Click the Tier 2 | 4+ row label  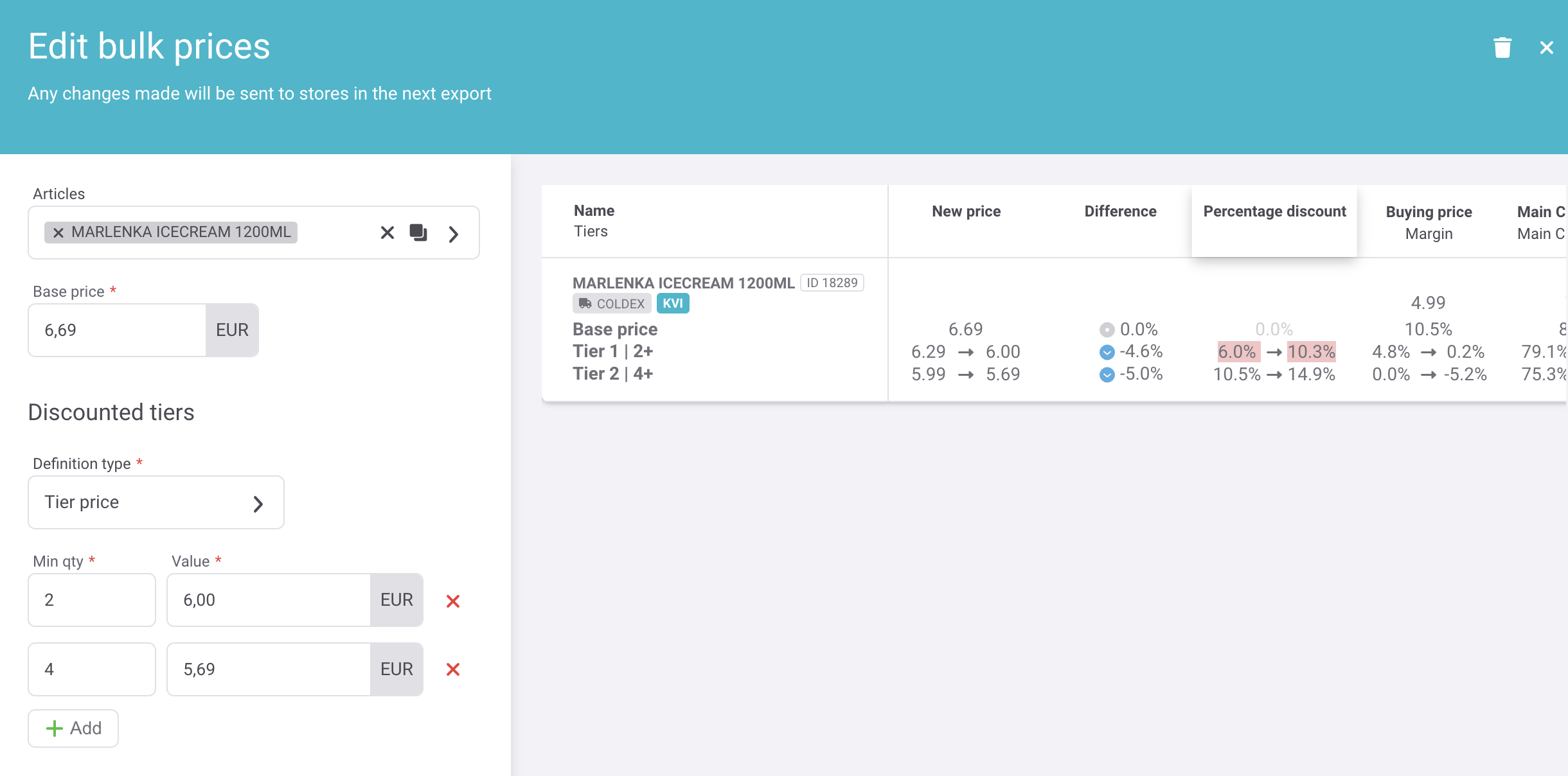click(x=613, y=374)
